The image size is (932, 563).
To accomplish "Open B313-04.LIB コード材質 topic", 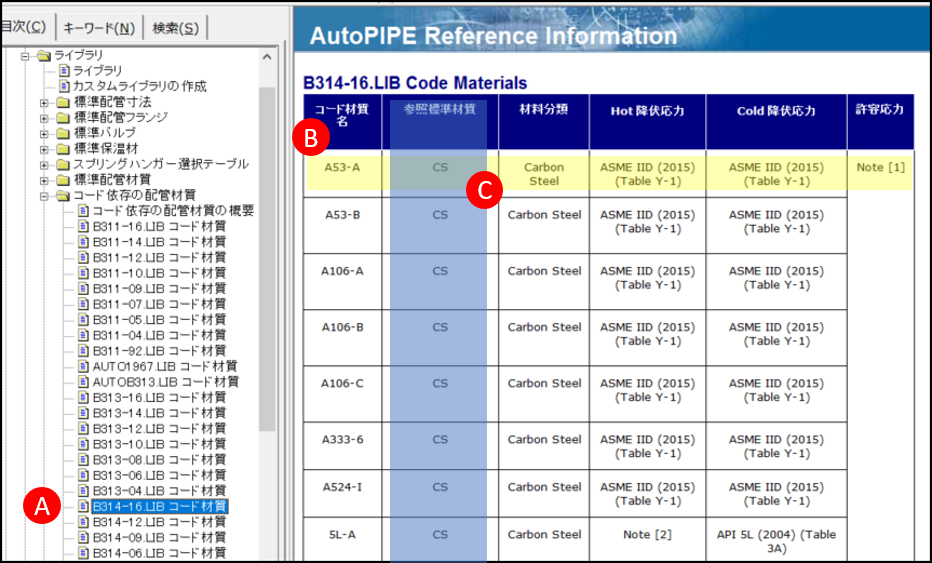I will click(159, 490).
